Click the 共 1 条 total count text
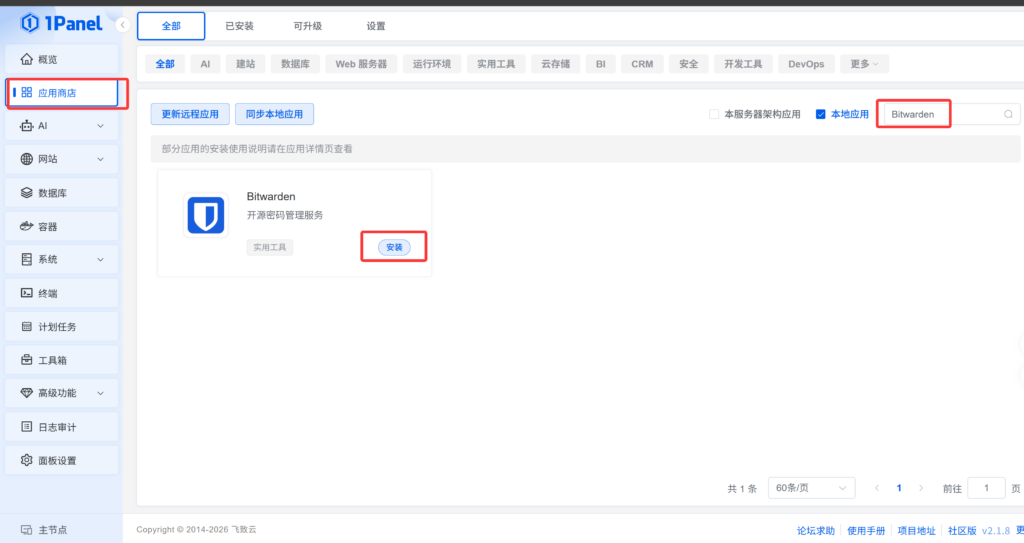This screenshot has width=1024, height=543. click(742, 489)
